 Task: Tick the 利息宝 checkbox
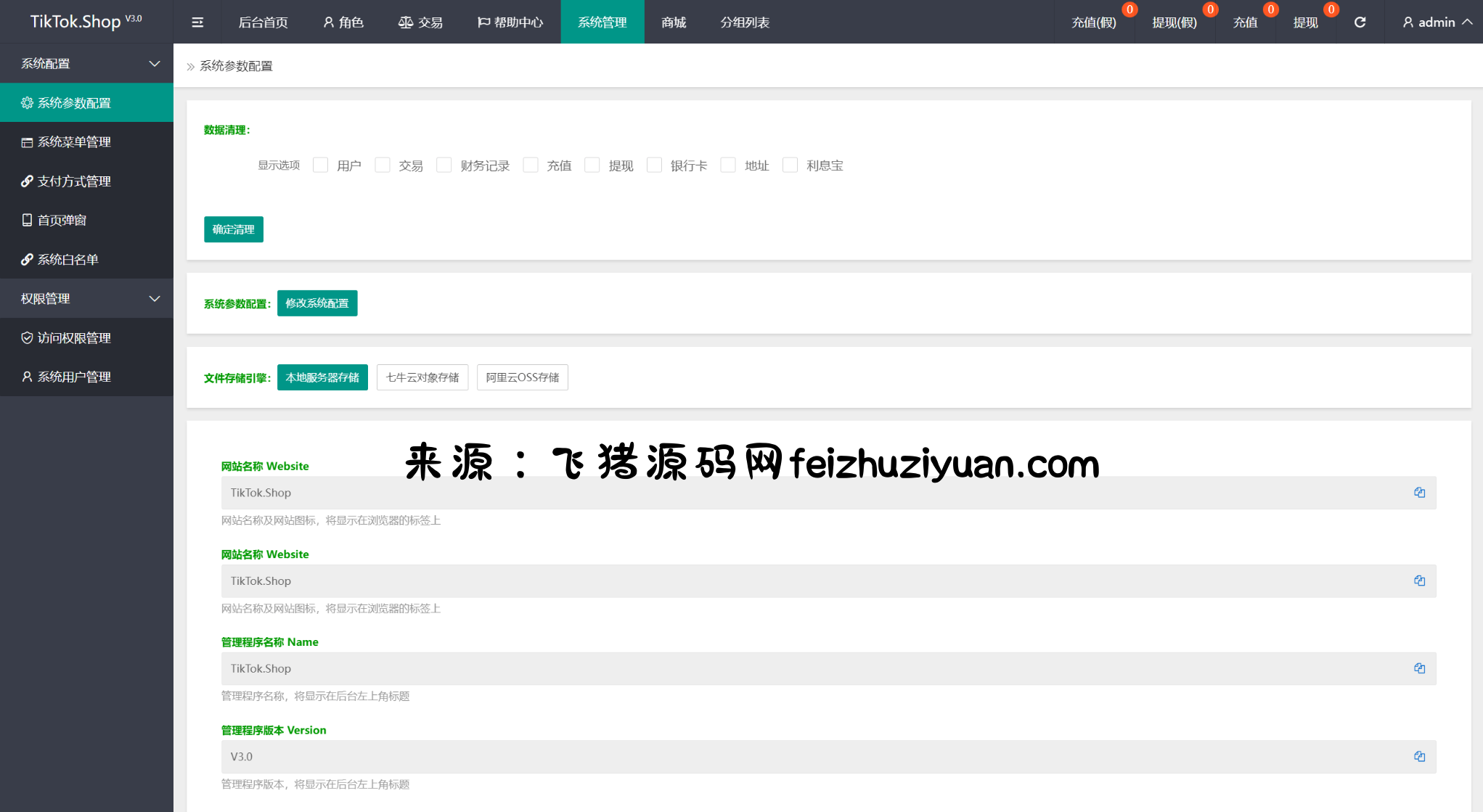pos(790,165)
